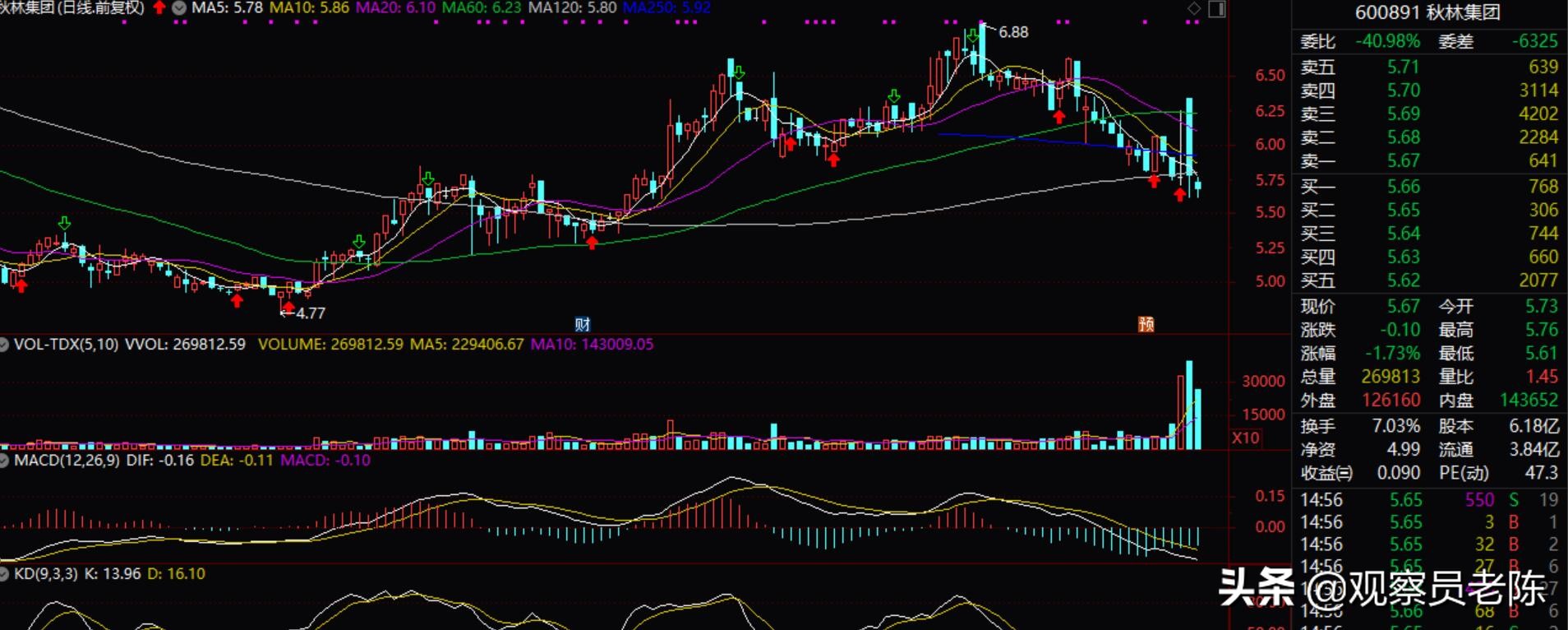Click the 卖五 sell-five price 5.71
1568x630 pixels.
(1404, 67)
